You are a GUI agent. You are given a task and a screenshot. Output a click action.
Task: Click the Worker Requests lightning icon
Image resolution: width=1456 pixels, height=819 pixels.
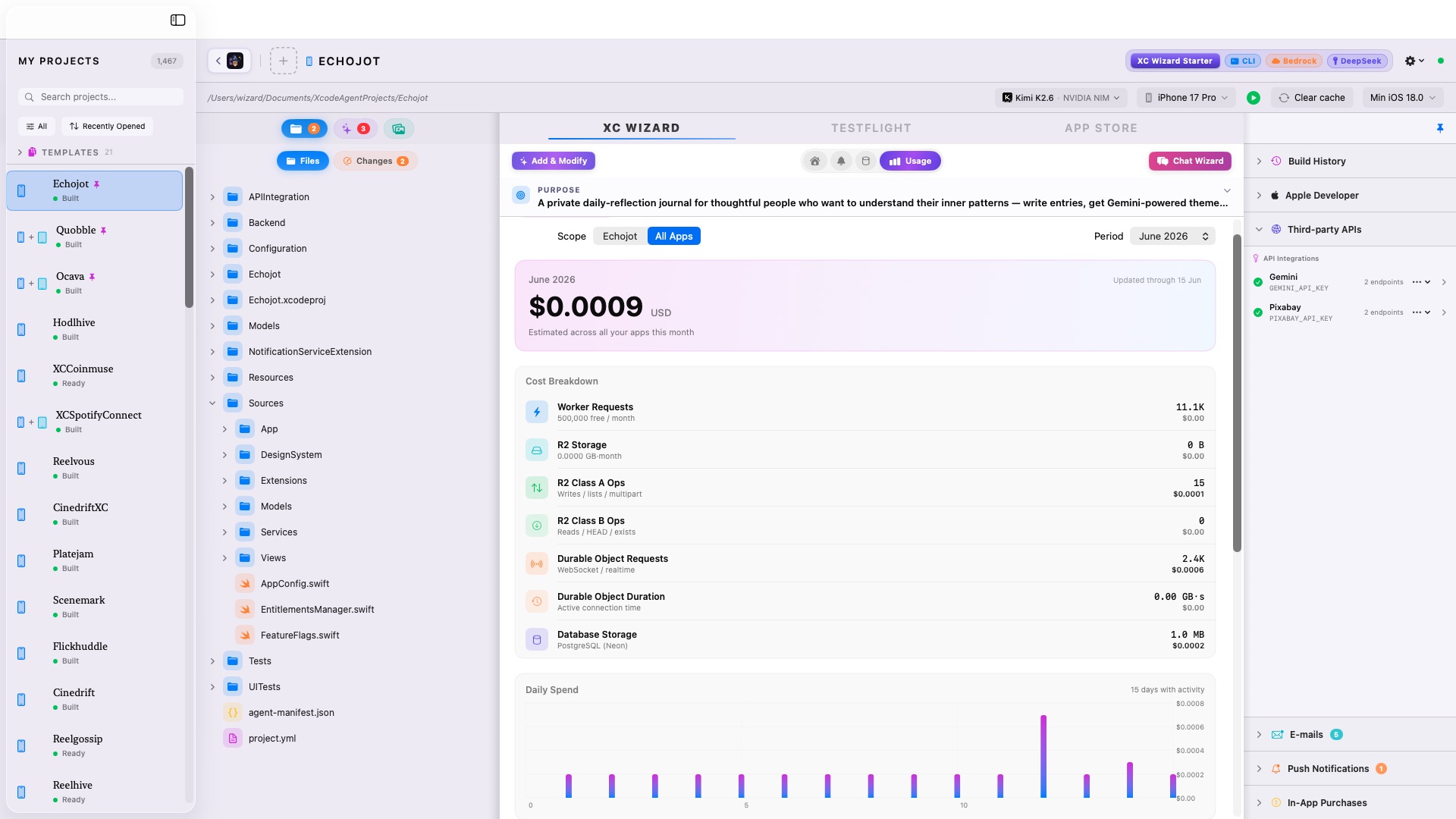tap(537, 412)
